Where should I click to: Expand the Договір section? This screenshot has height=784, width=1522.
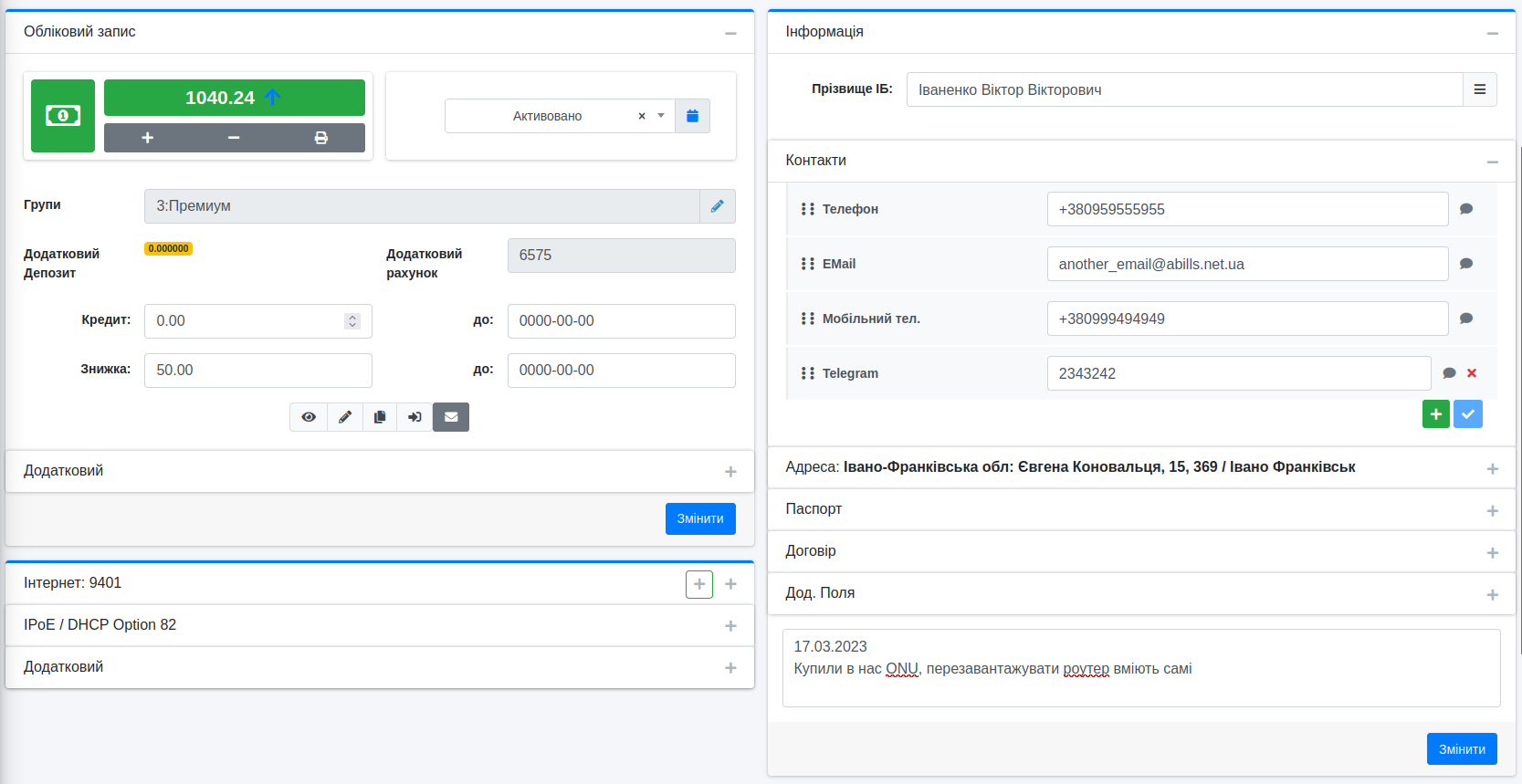click(1492, 552)
